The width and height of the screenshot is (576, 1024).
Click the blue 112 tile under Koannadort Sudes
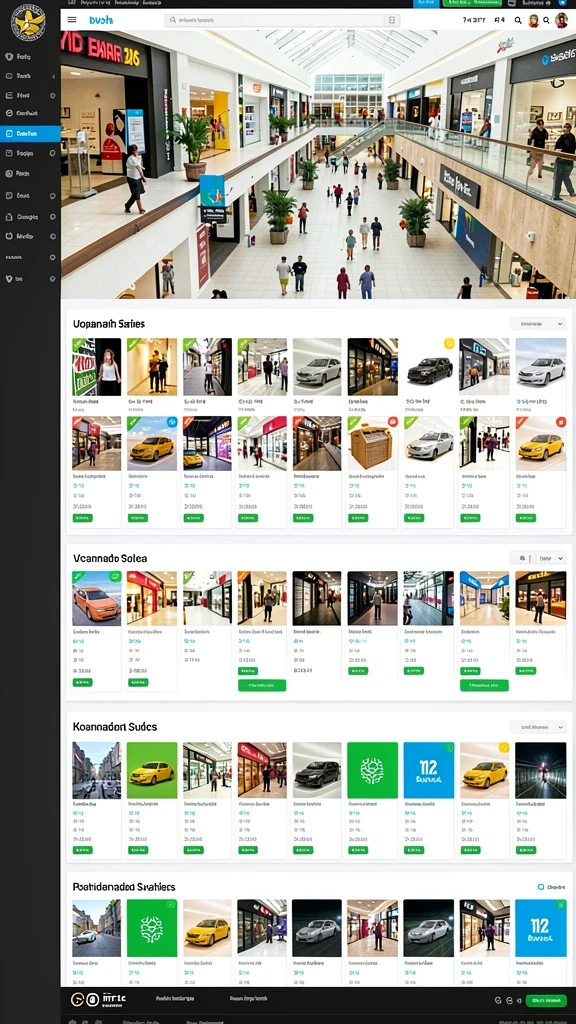click(428, 770)
